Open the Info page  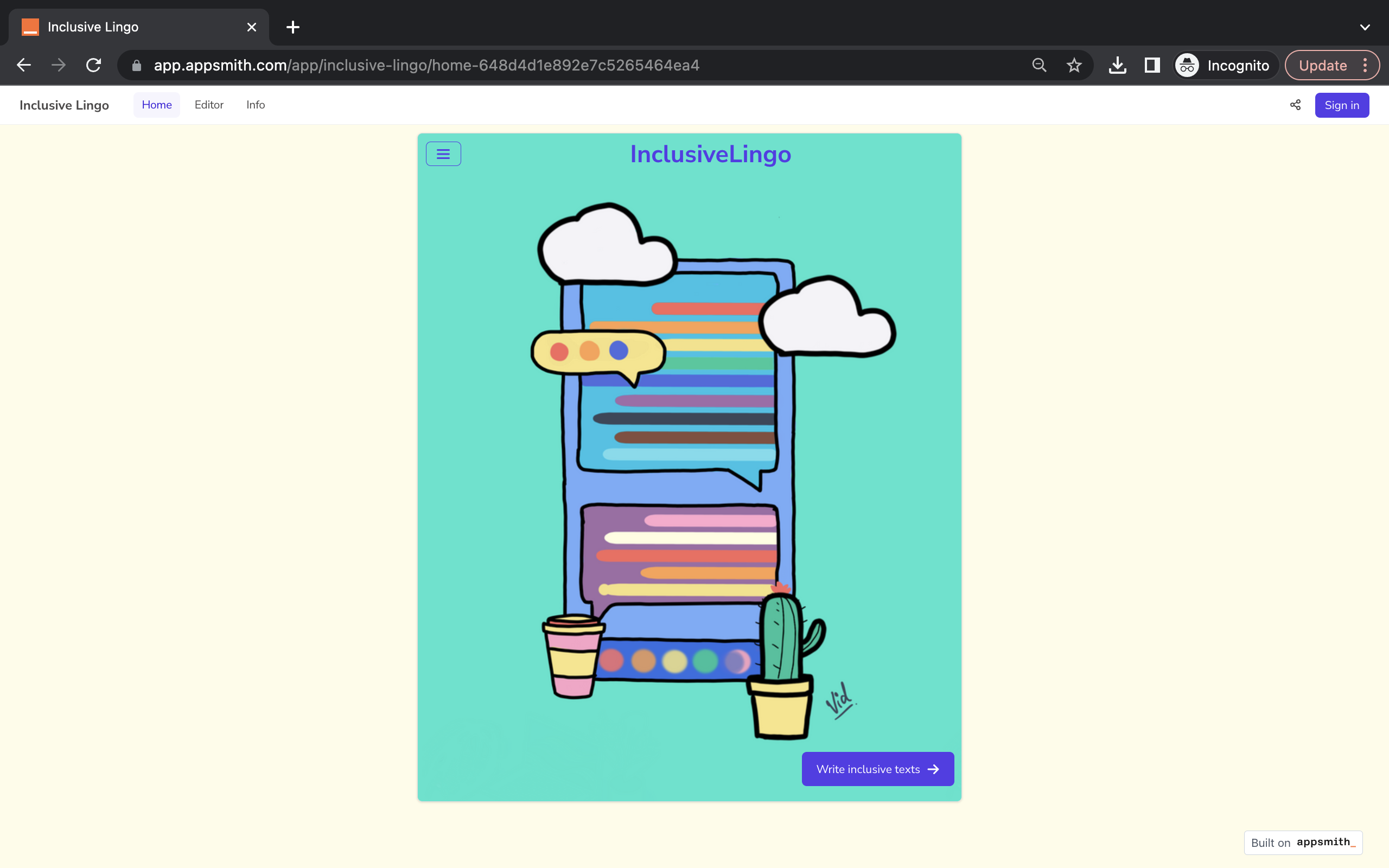pos(256,105)
